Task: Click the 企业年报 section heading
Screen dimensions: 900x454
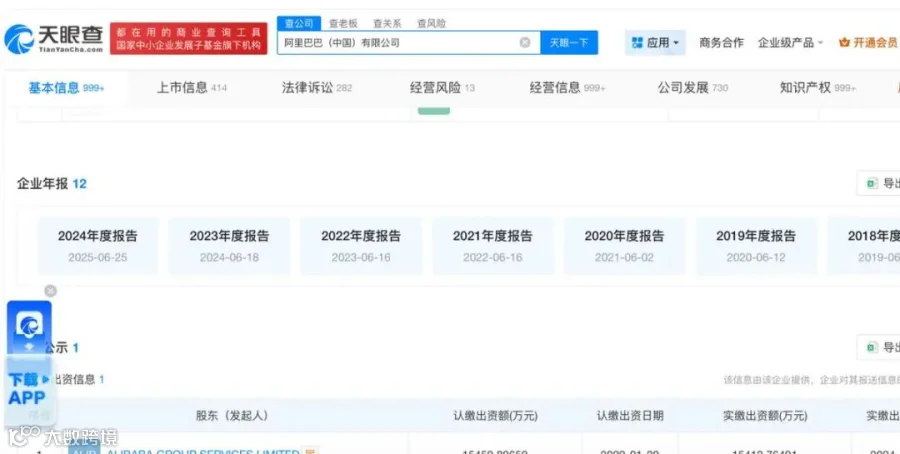Action: coord(52,184)
